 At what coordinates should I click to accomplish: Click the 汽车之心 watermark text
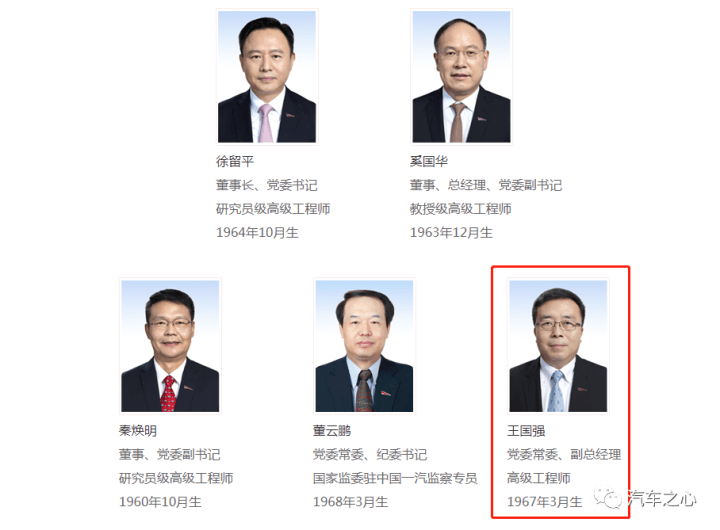point(662,499)
